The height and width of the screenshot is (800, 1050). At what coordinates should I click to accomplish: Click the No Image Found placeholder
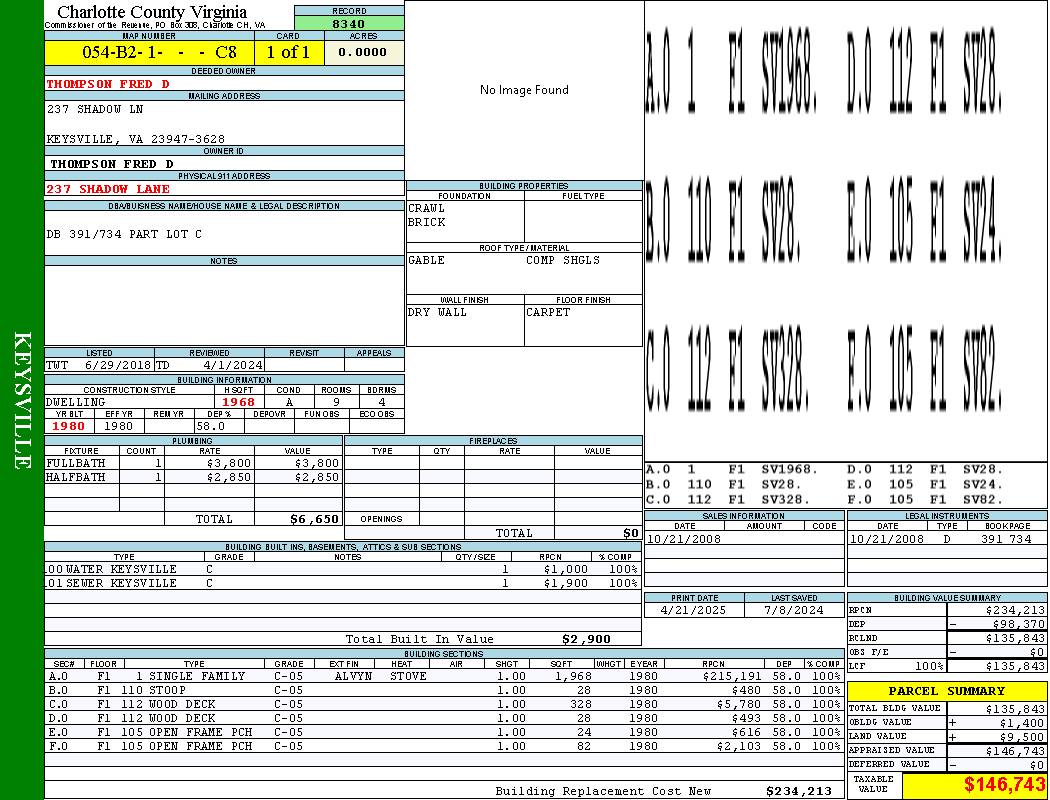524,90
